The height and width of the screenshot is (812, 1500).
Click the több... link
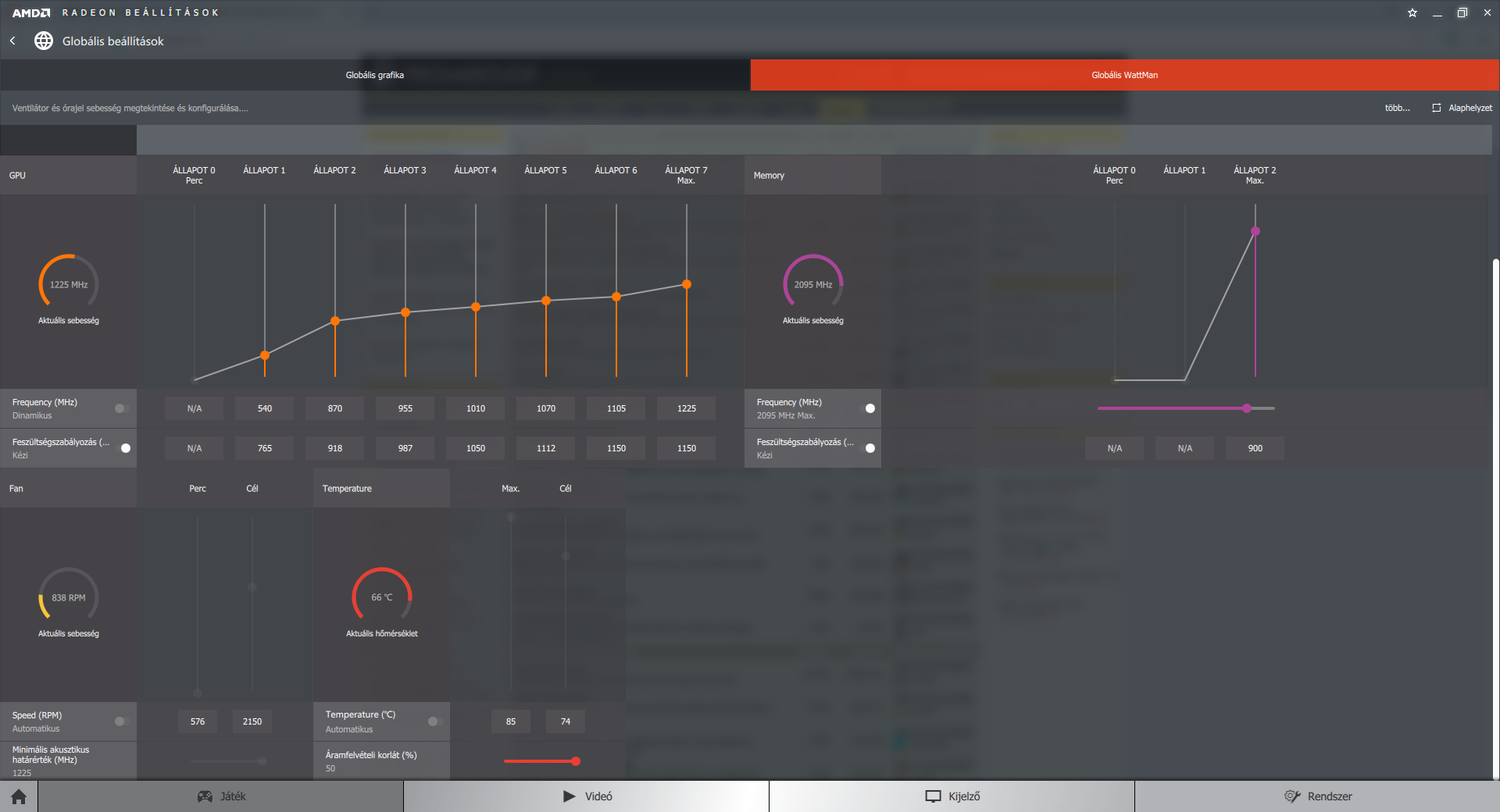(x=1397, y=108)
